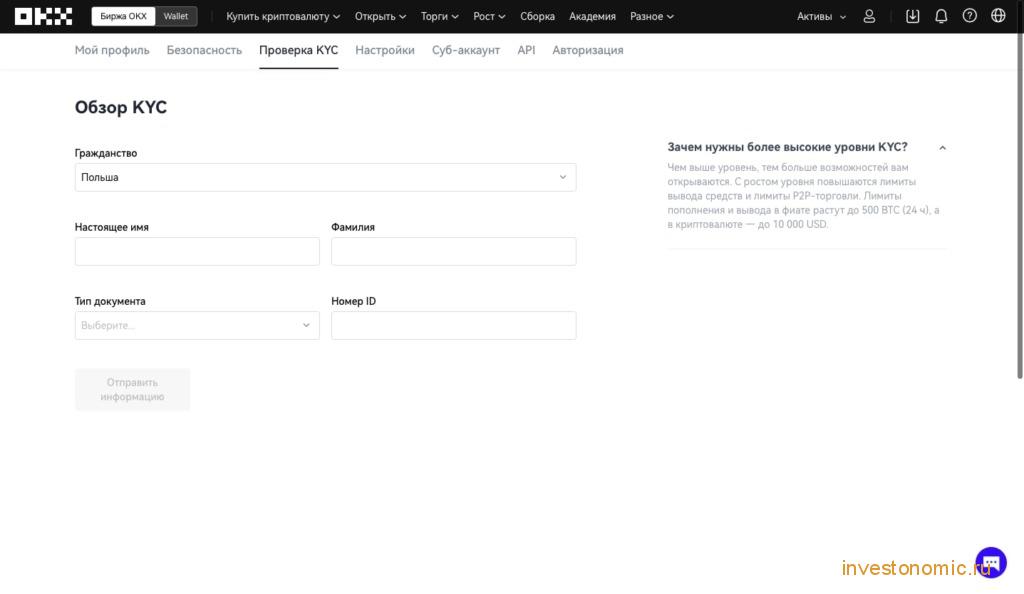1024x594 pixels.
Task: Click the Настоящее имя input field
Action: click(x=197, y=251)
